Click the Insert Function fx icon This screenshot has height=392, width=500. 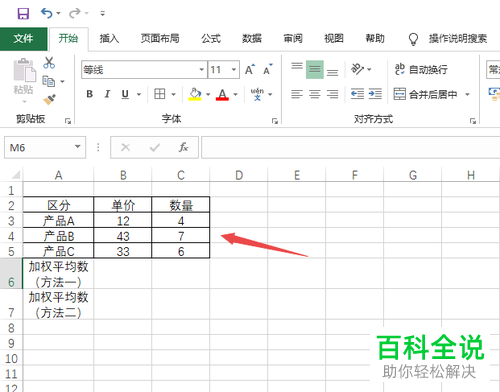183,147
